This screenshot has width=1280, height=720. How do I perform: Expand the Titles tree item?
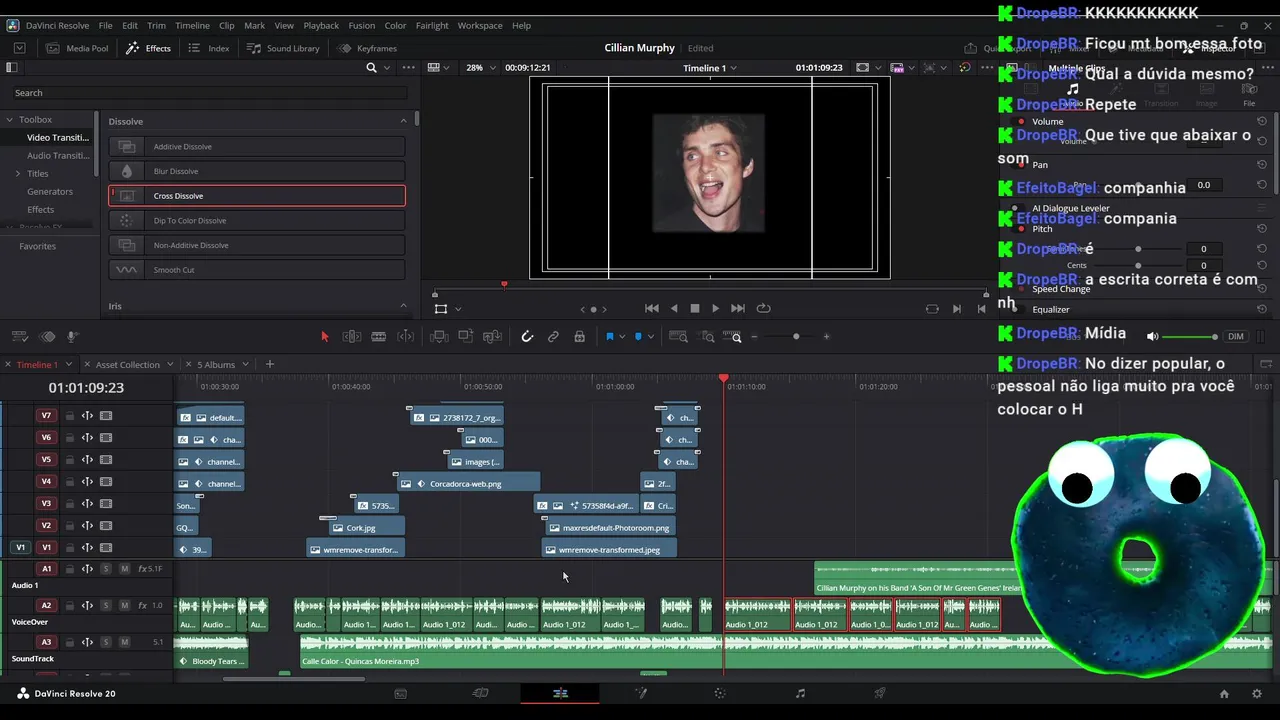click(x=17, y=173)
